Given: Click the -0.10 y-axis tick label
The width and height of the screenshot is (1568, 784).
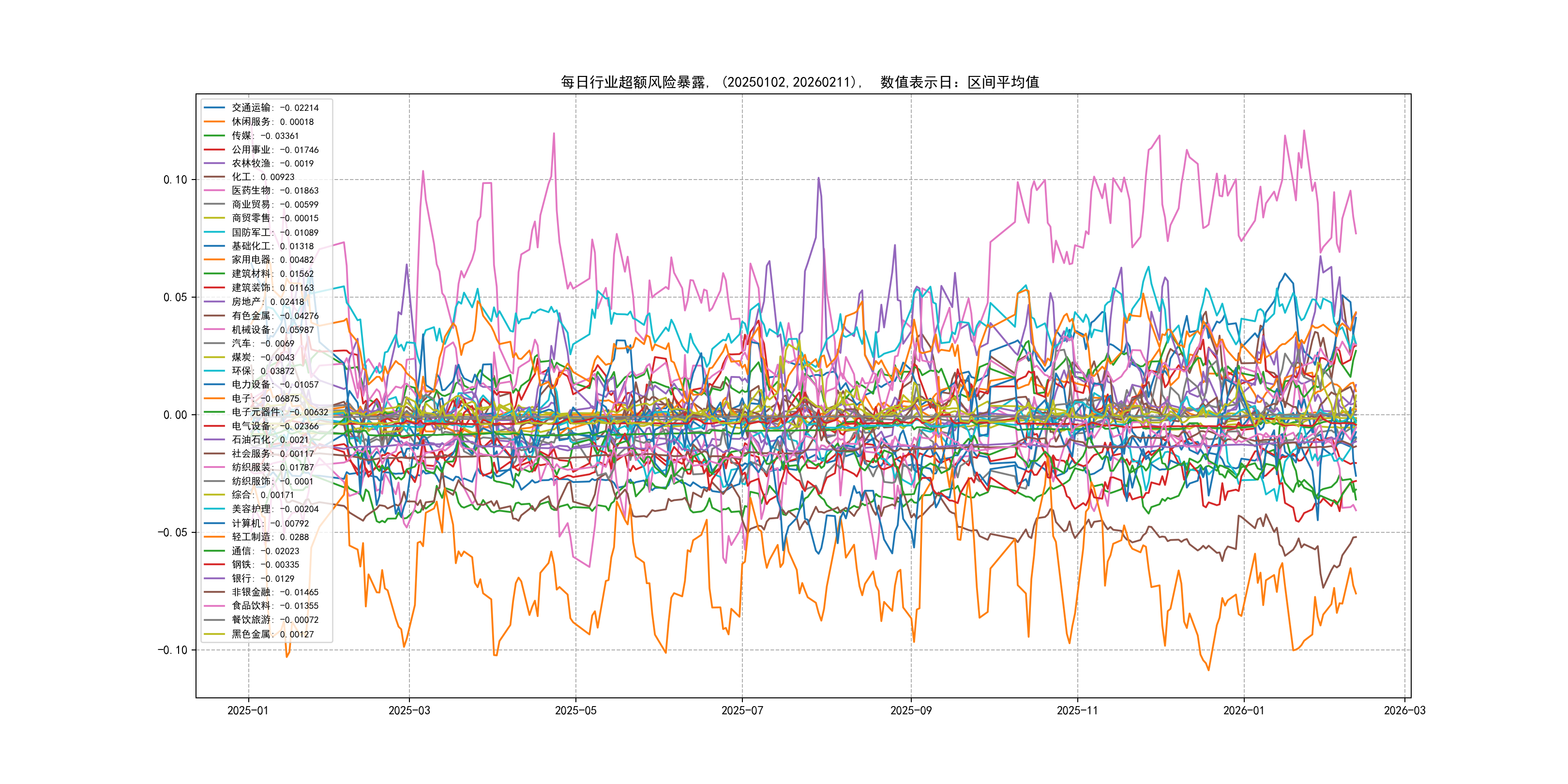Looking at the screenshot, I should pyautogui.click(x=173, y=650).
